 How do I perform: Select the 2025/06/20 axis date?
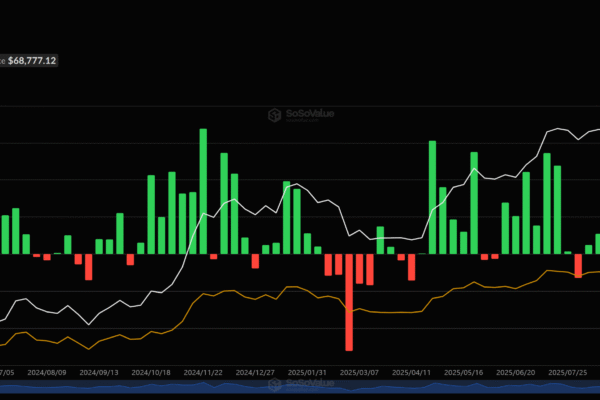517,371
